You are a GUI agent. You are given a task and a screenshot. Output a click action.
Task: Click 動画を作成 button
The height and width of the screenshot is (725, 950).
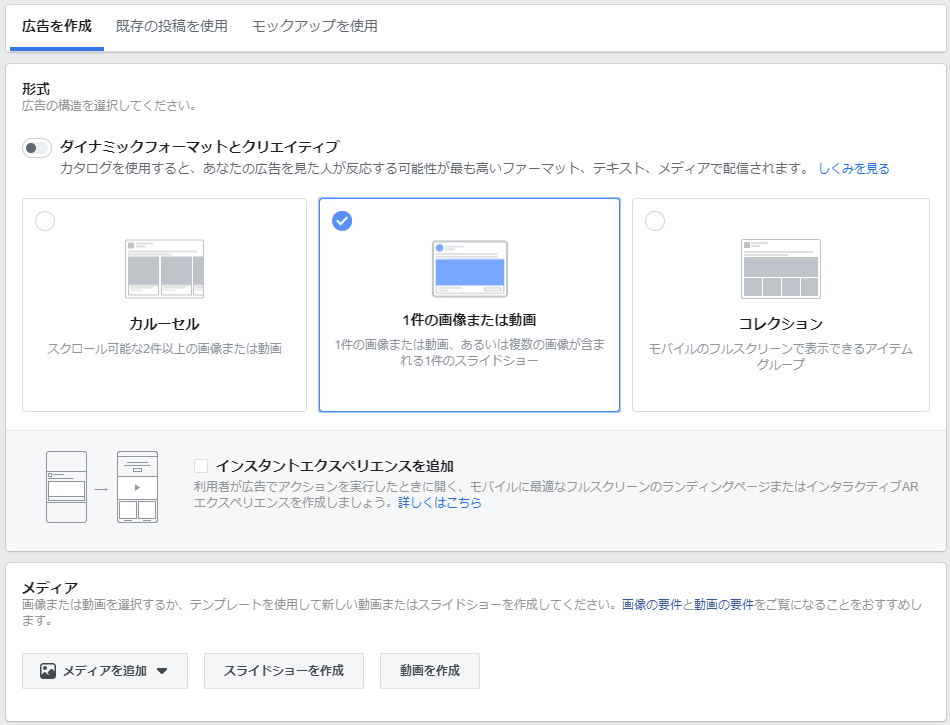pyautogui.click(x=430, y=670)
